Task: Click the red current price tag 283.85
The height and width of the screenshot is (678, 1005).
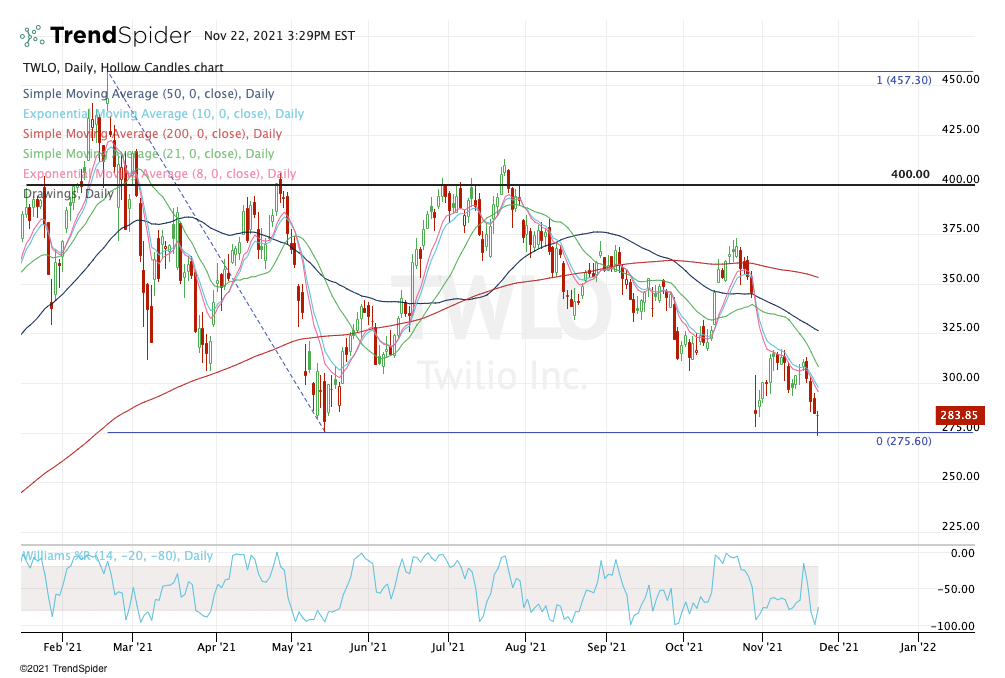Action: [x=959, y=415]
